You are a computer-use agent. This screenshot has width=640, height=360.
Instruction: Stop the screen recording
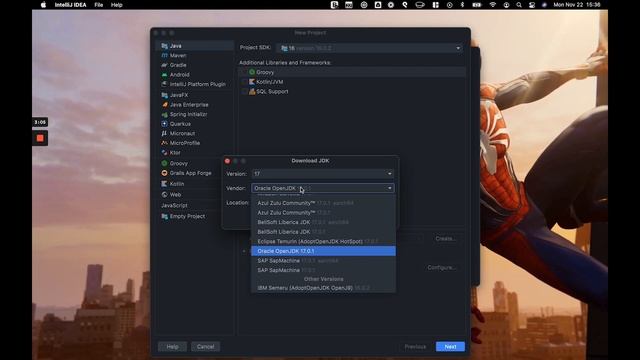coord(40,138)
